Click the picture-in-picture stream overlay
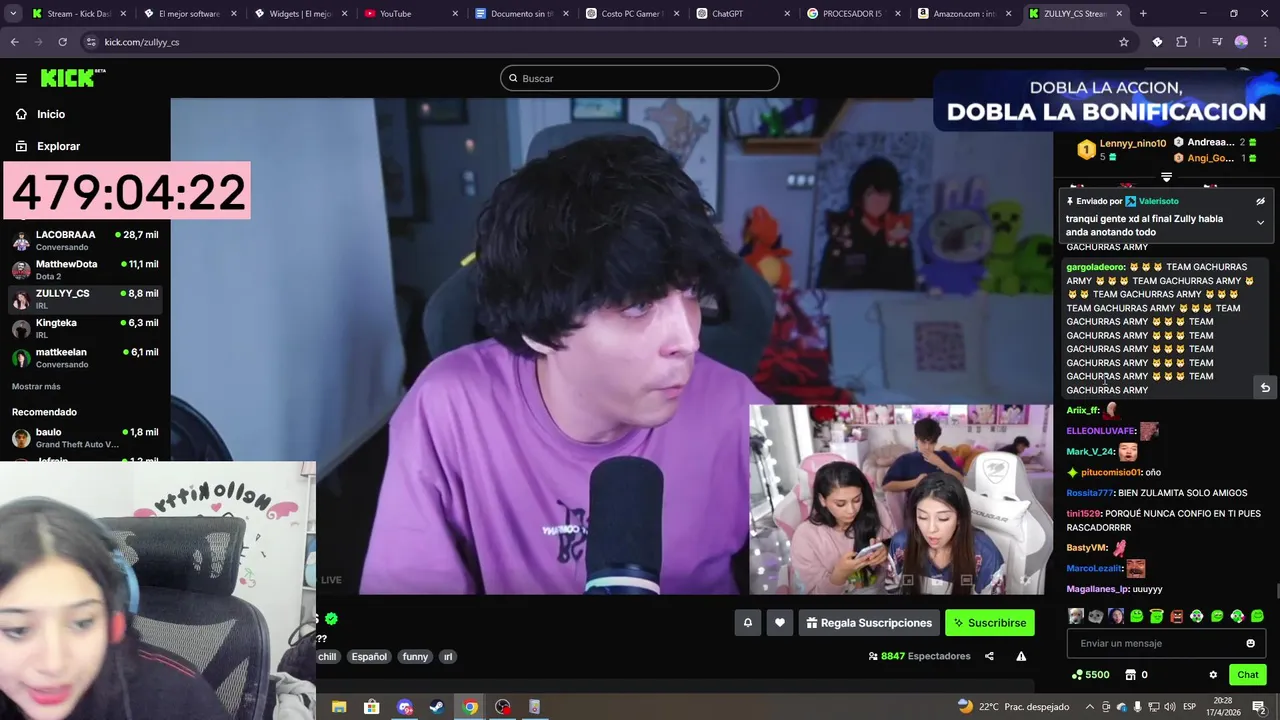 click(x=900, y=499)
